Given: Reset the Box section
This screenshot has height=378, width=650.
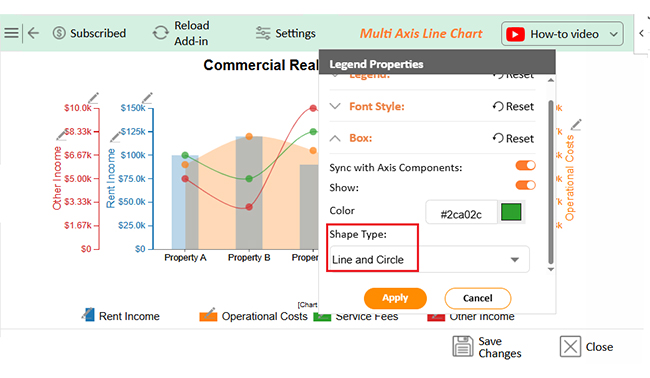Looking at the screenshot, I should coord(513,138).
